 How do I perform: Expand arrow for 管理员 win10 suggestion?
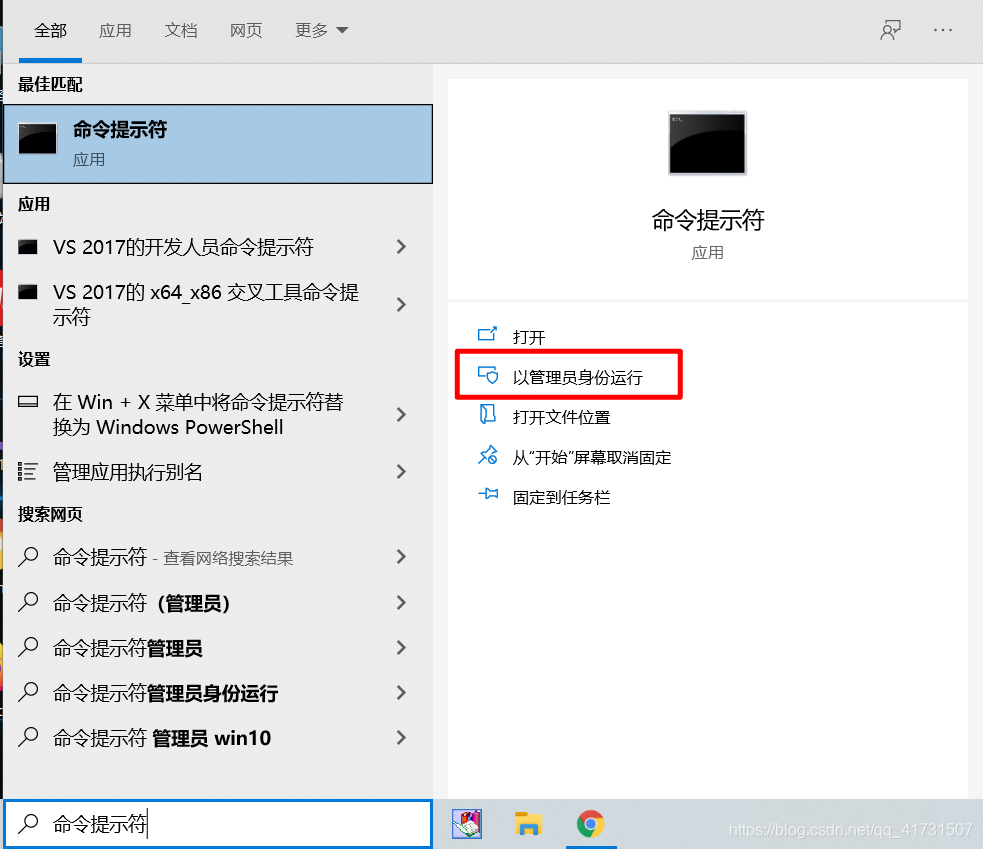(402, 738)
